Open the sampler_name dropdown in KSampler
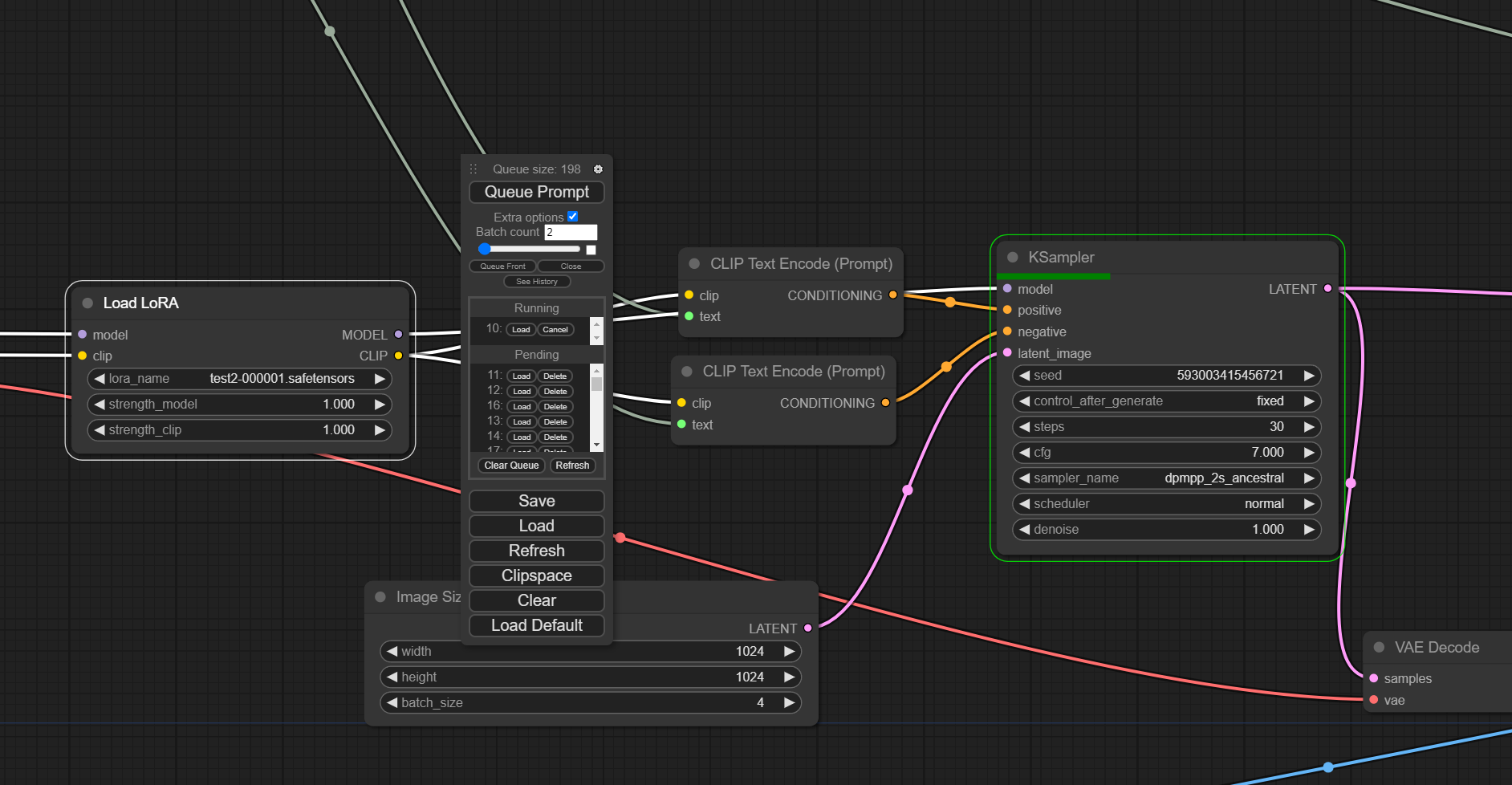The width and height of the screenshot is (1512, 785). tap(1166, 478)
